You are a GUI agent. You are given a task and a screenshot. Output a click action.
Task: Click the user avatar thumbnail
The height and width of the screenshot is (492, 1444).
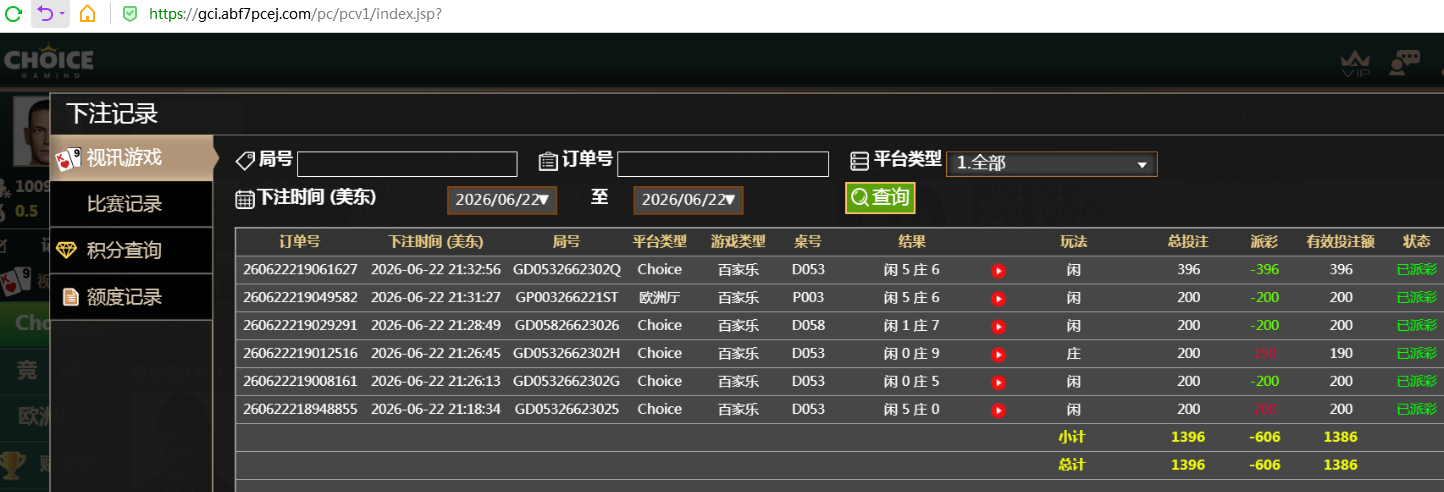pos(30,133)
